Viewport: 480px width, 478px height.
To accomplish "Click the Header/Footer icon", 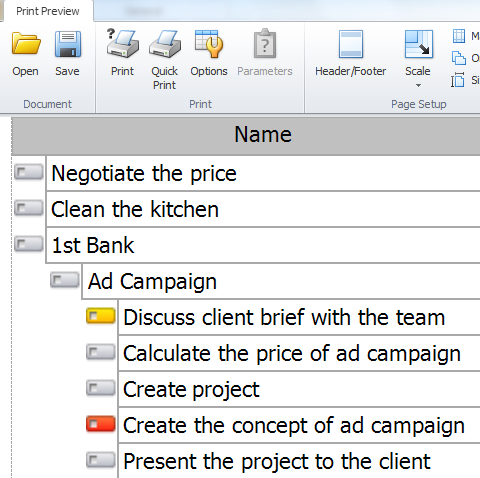I will click(x=351, y=44).
